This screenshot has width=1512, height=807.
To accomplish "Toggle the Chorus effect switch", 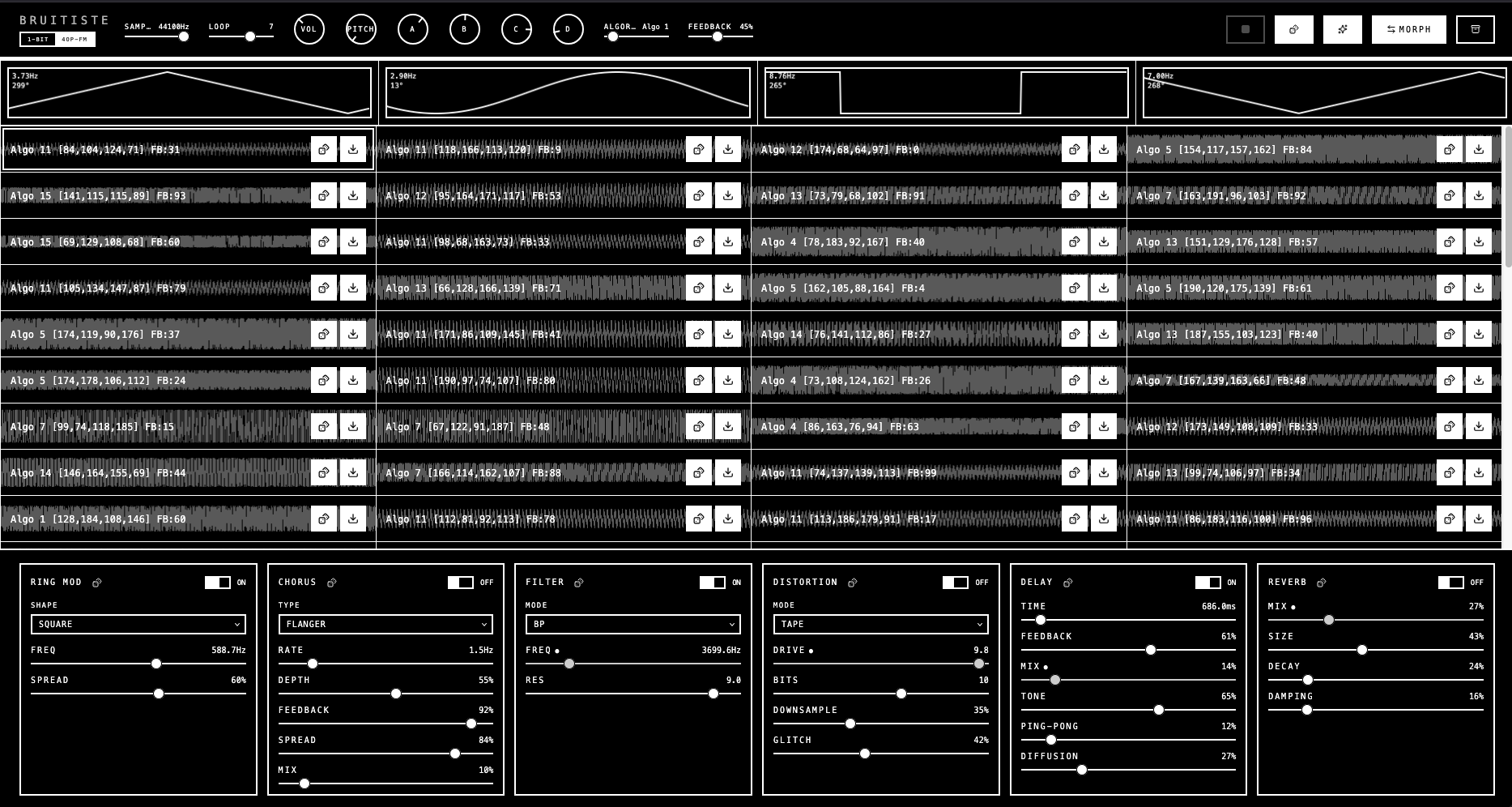I will 460,583.
